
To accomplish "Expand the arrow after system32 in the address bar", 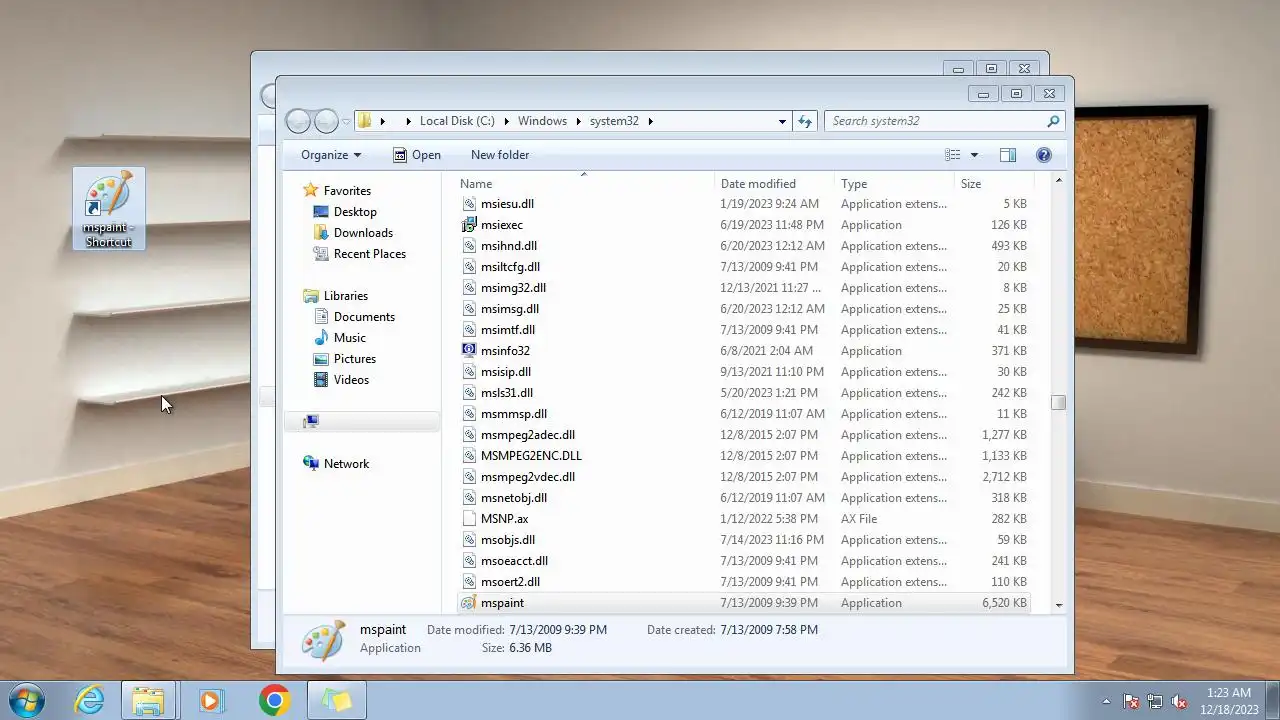I will click(650, 121).
